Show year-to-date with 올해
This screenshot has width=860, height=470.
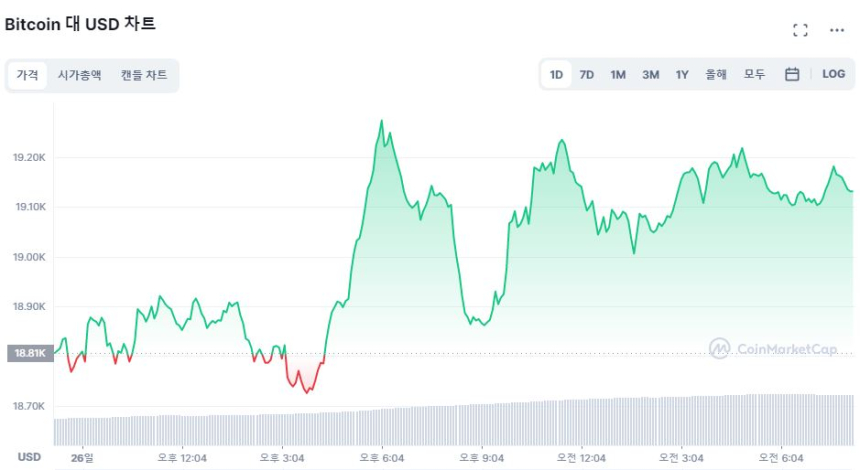[x=716, y=74]
